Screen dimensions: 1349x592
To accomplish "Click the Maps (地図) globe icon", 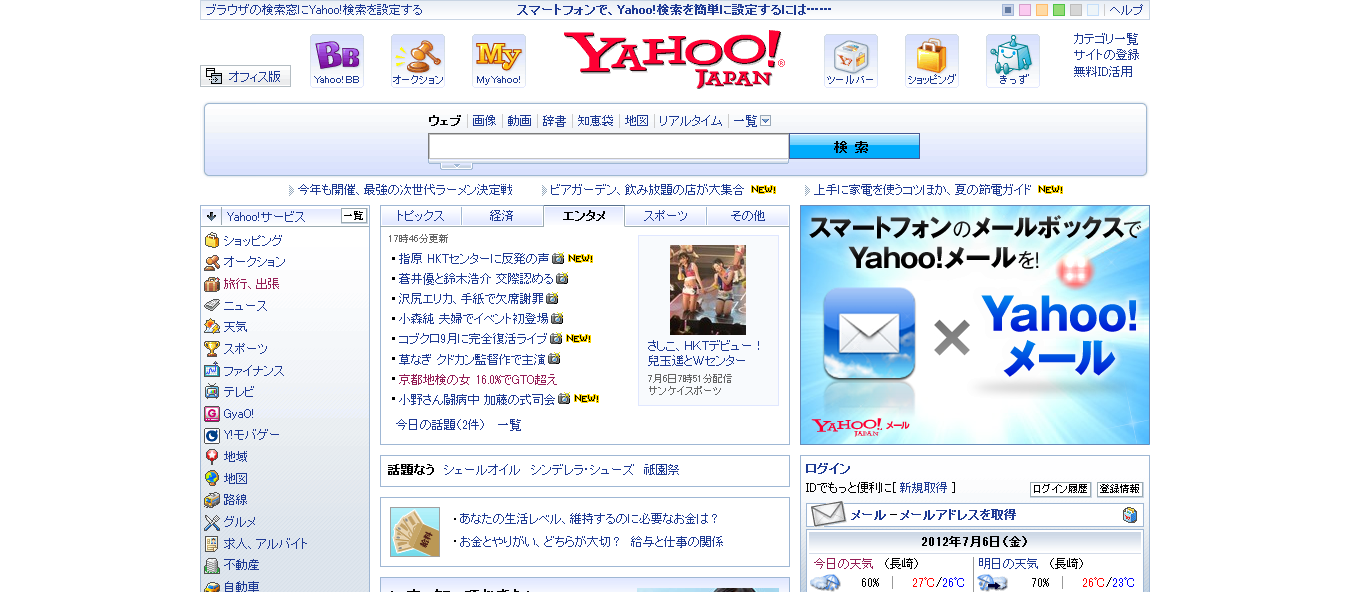I will click(x=212, y=479).
